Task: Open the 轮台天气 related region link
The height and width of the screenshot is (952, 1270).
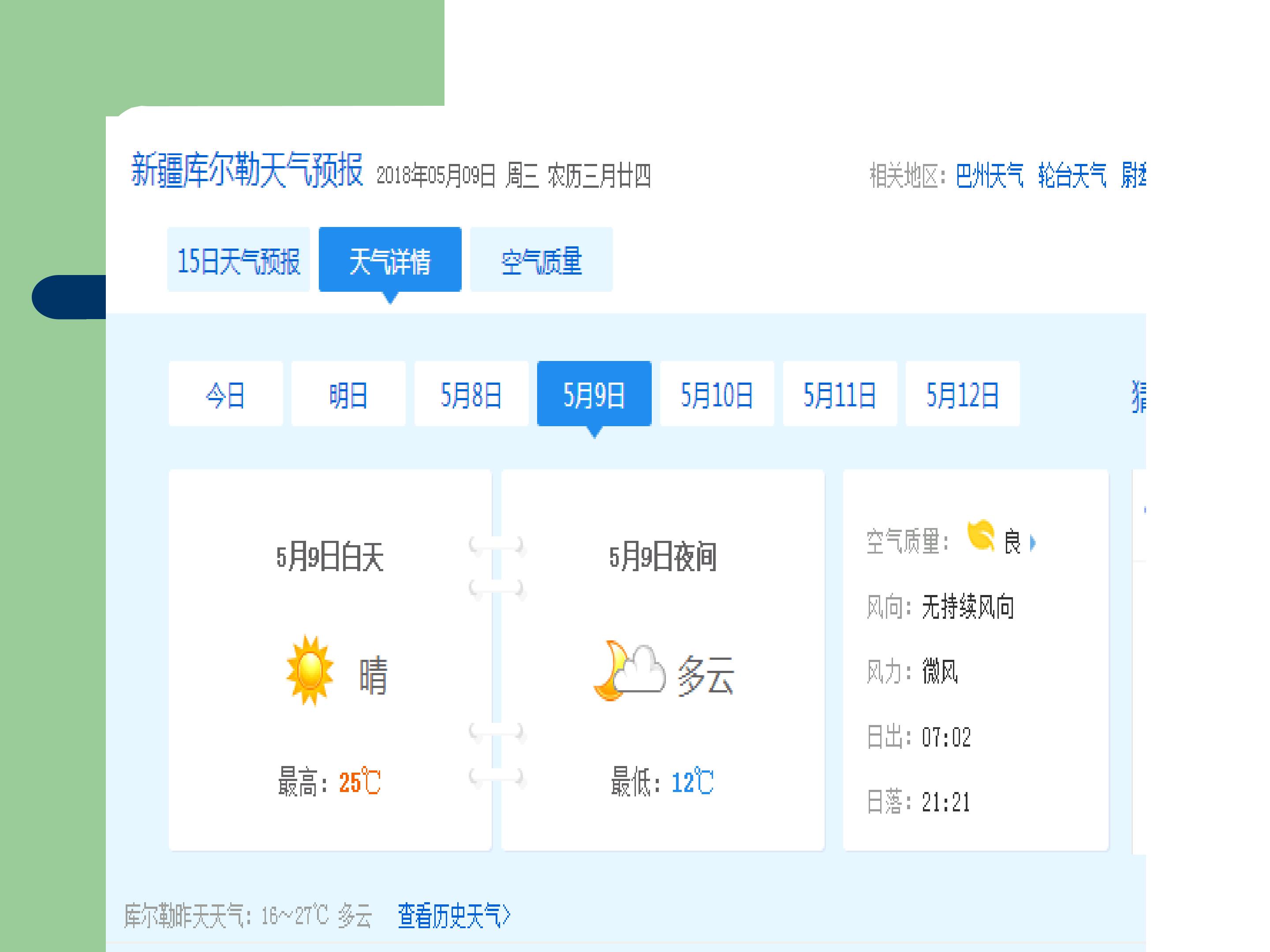Action: [x=1072, y=175]
